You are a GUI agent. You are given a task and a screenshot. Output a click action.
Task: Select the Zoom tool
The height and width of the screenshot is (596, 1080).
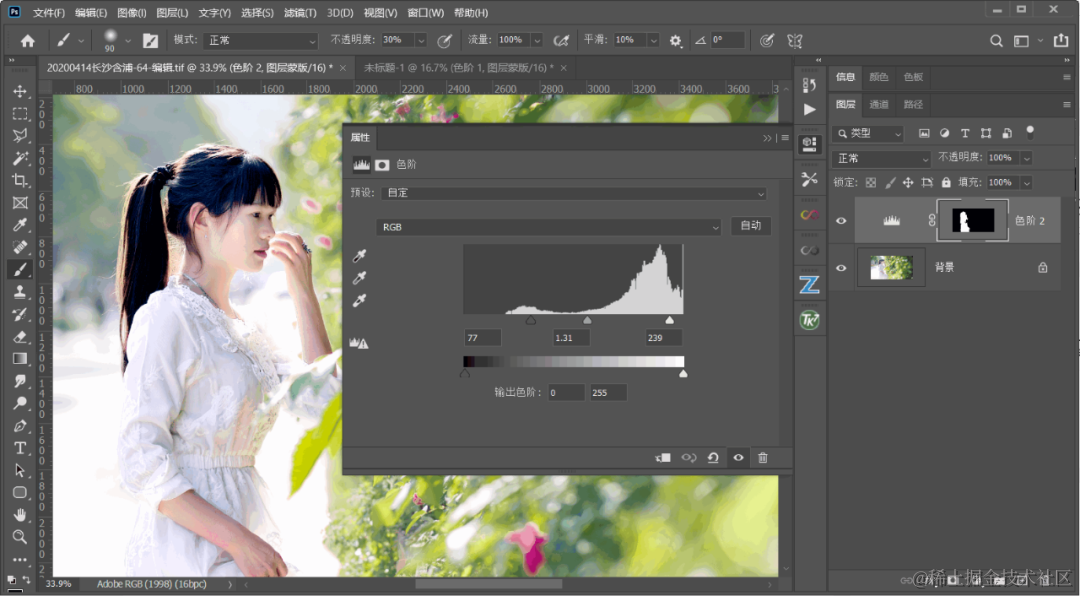pyautogui.click(x=20, y=537)
